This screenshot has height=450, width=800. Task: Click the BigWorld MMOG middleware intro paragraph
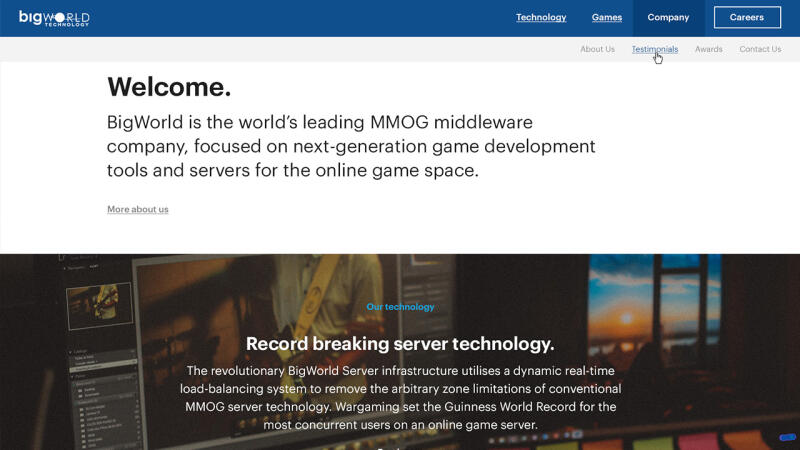click(x=351, y=146)
